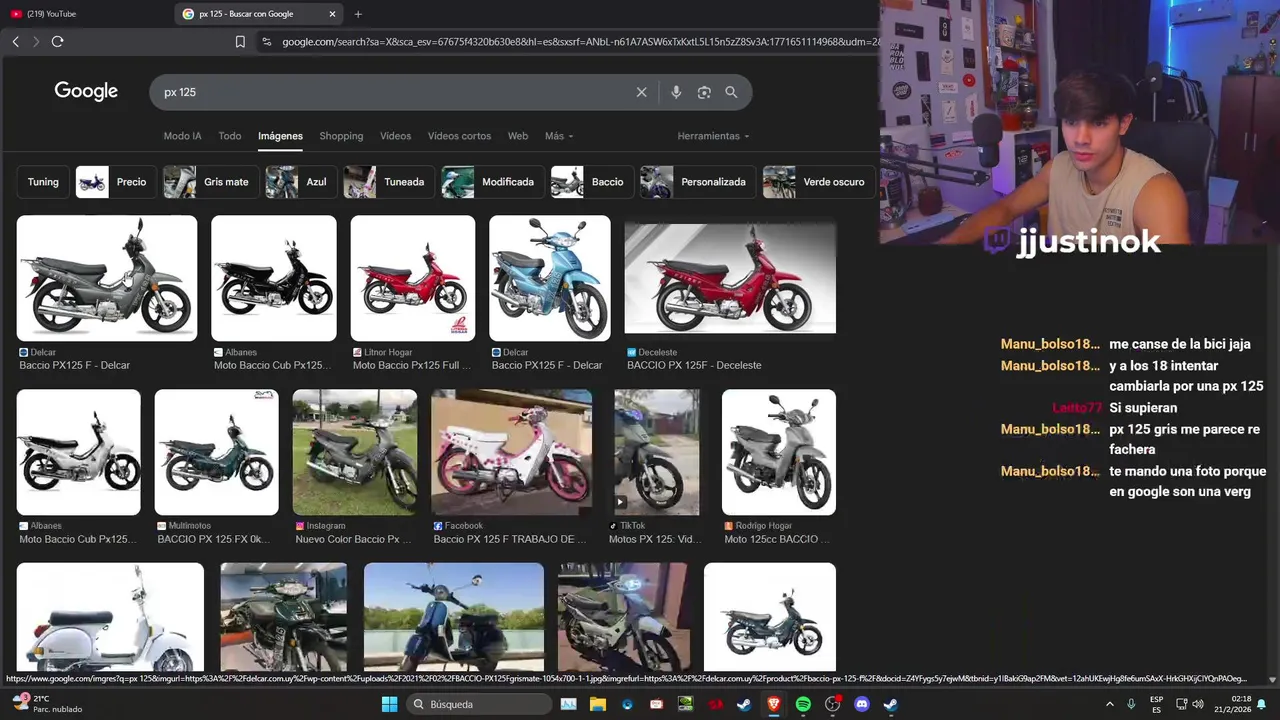Open the weather widget showing 21°C
This screenshot has width=1280, height=720.
click(x=48, y=704)
